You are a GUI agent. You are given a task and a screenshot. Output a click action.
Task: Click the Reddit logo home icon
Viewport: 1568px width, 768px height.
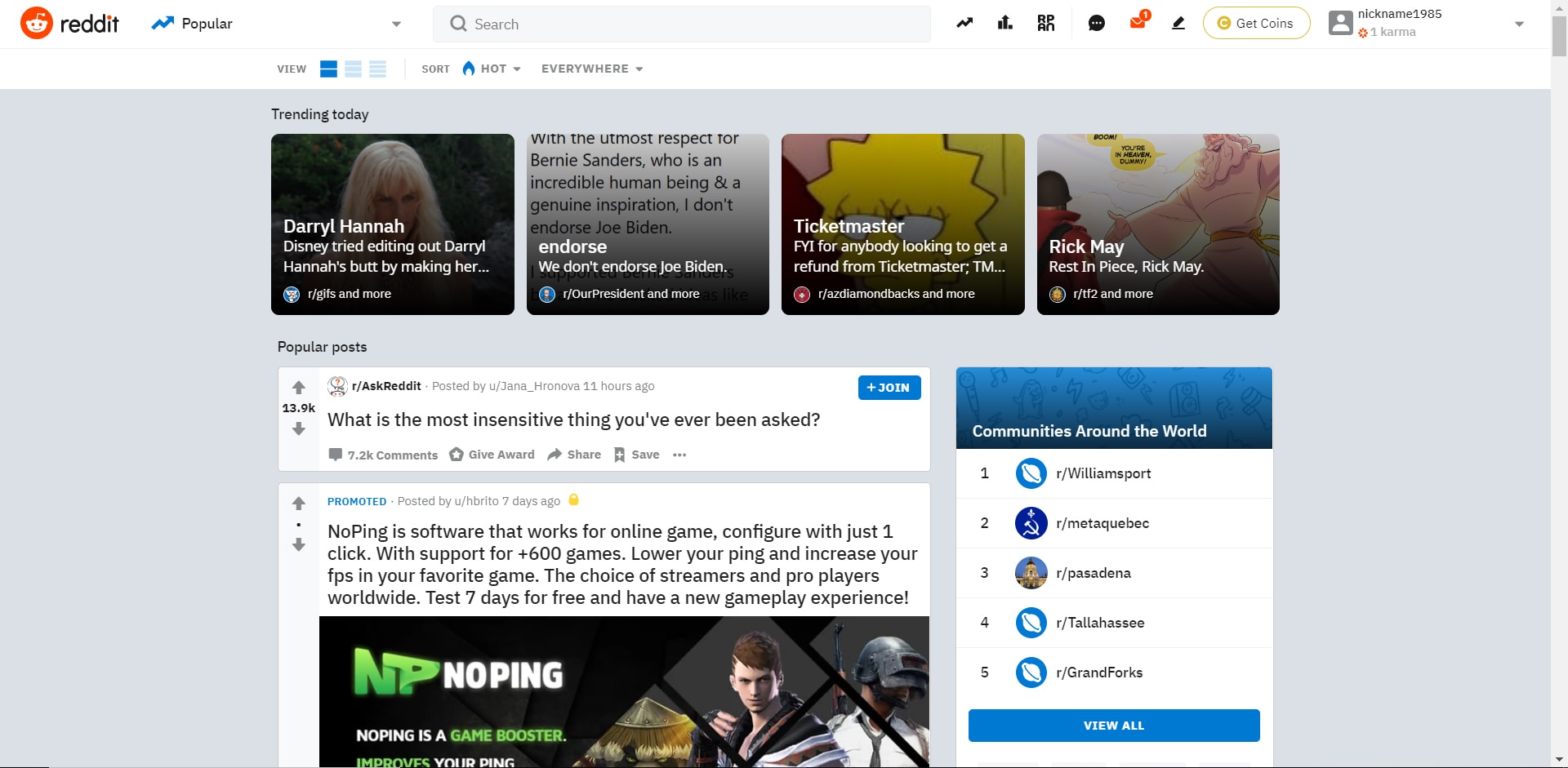click(37, 24)
